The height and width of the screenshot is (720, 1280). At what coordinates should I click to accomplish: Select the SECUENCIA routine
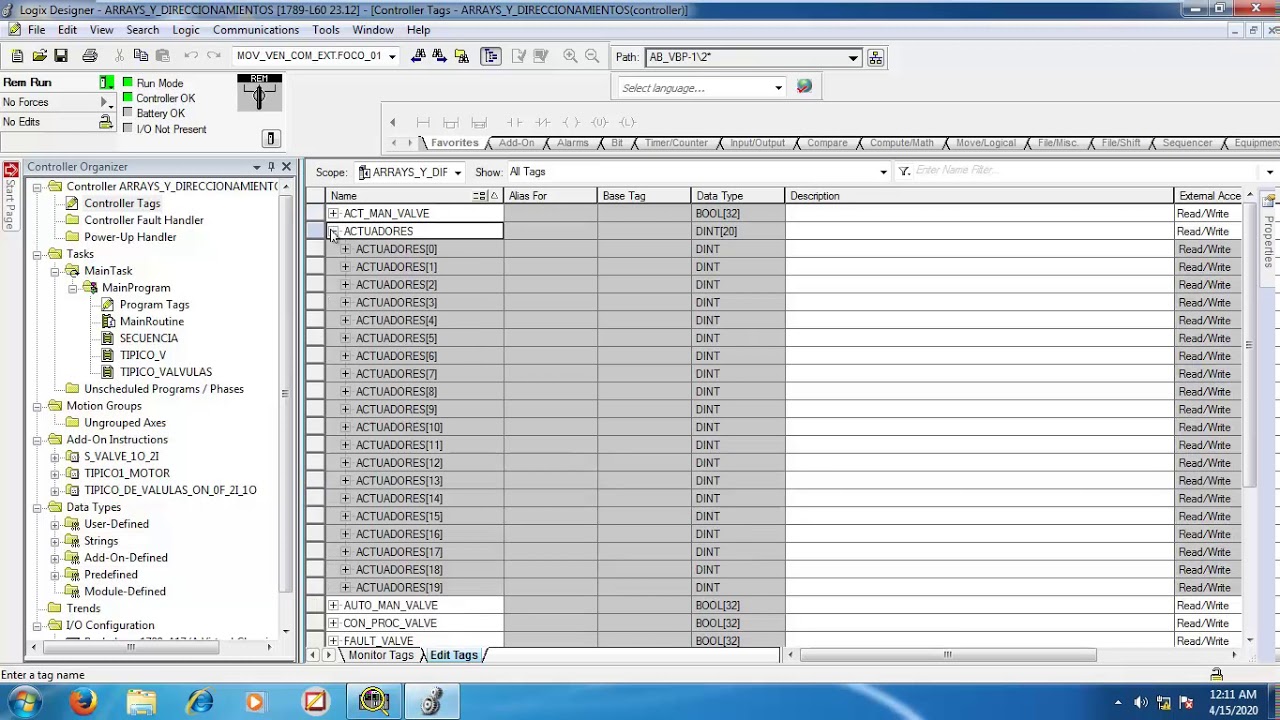[149, 338]
